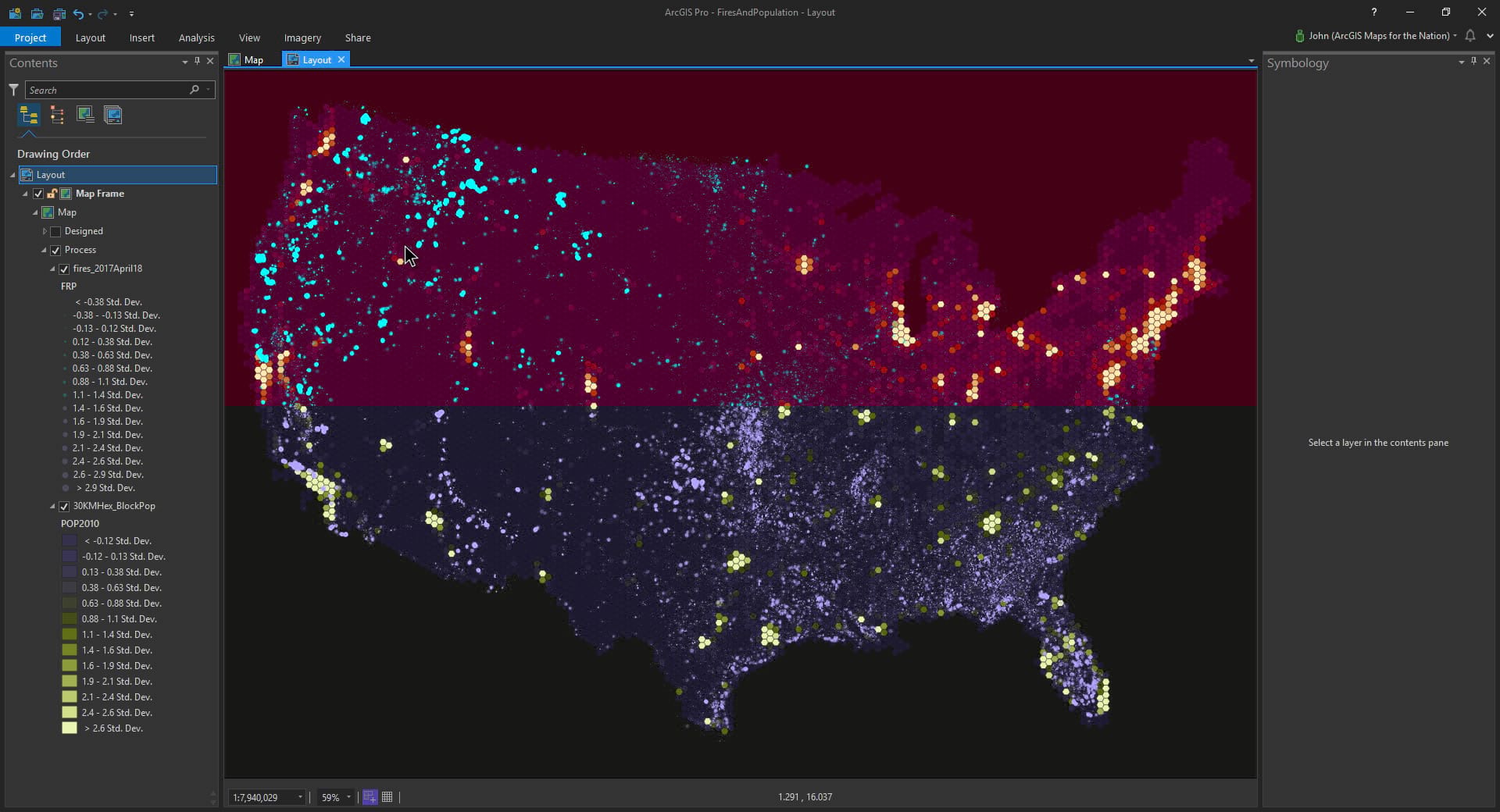Open Contents pane options menu arrow
This screenshot has width=1500, height=812.
click(184, 62)
